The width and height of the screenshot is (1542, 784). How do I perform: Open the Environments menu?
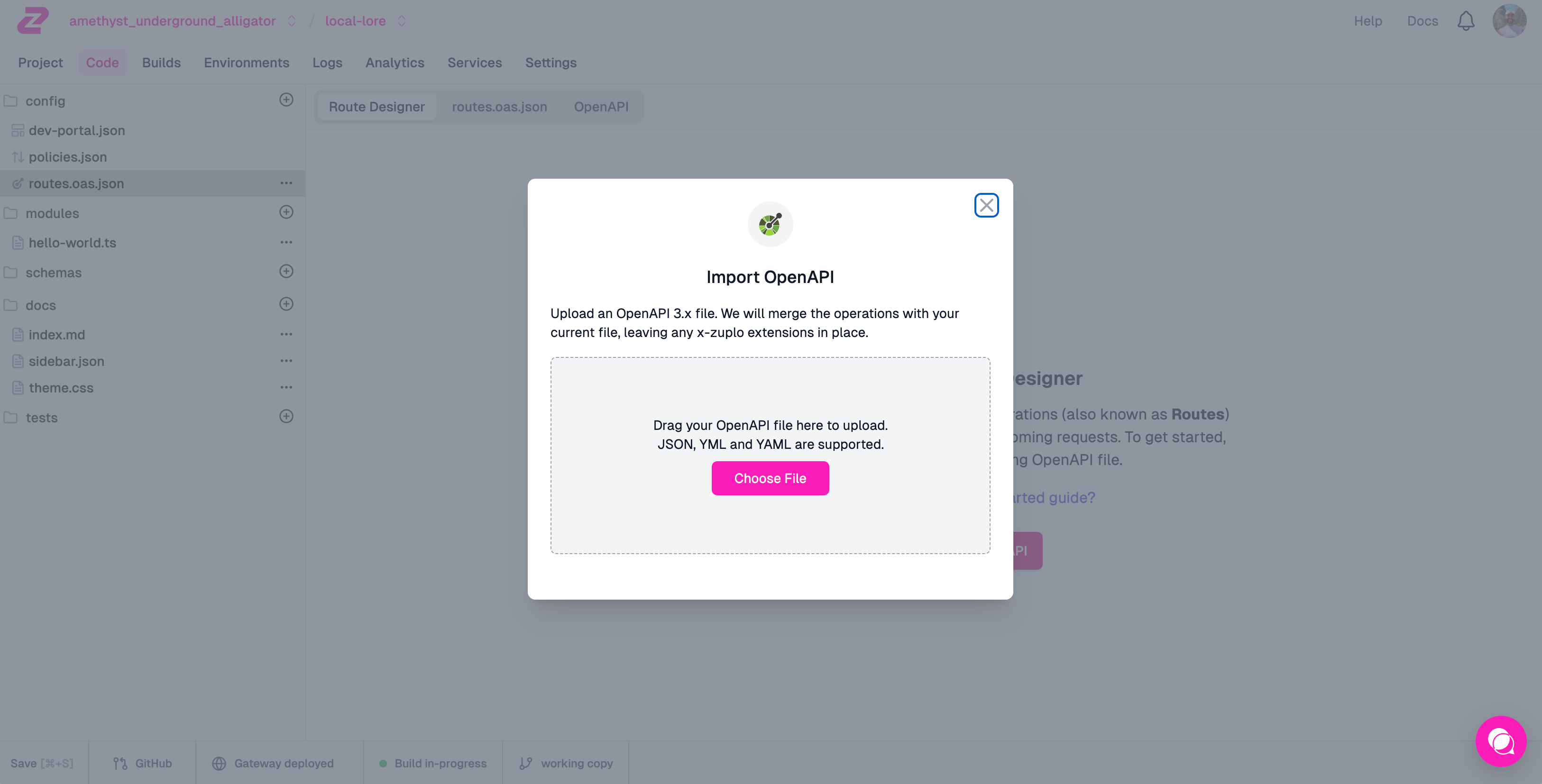coord(246,61)
